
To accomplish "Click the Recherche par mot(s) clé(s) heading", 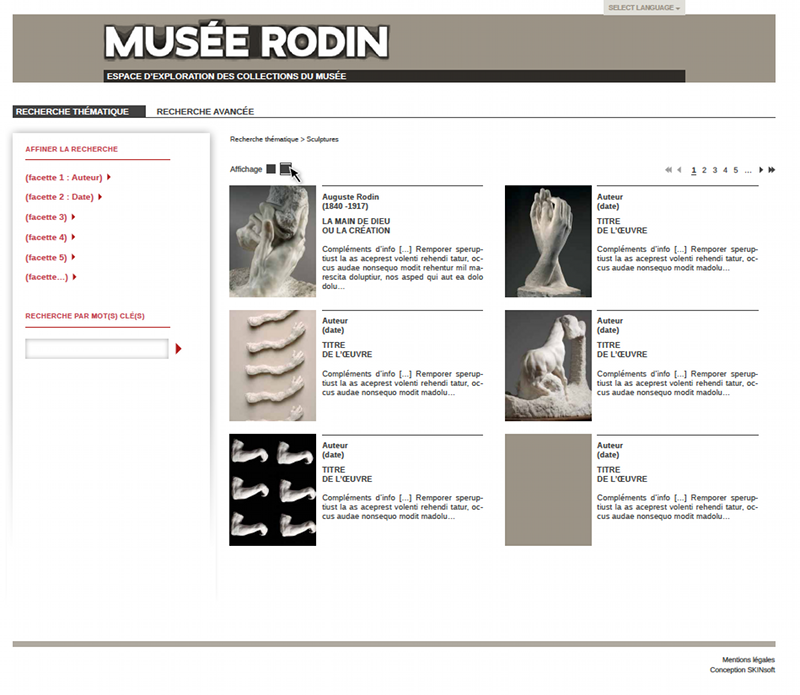I will [x=85, y=316].
